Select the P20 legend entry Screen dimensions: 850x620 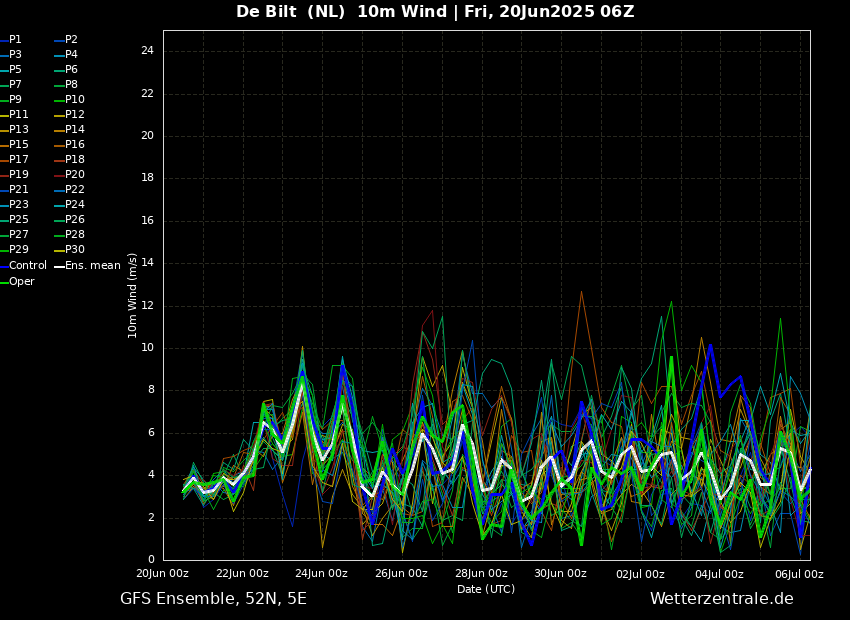[x=75, y=175]
